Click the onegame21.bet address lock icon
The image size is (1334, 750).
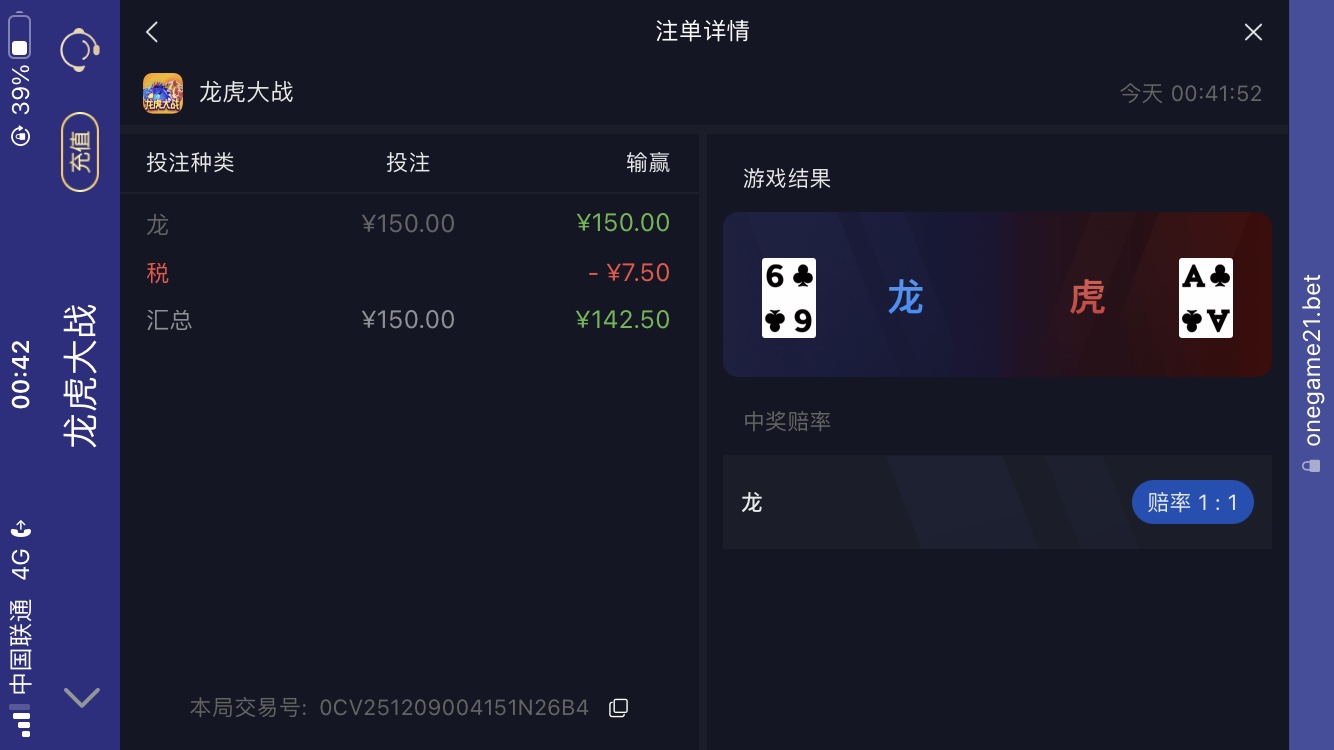pos(1312,465)
